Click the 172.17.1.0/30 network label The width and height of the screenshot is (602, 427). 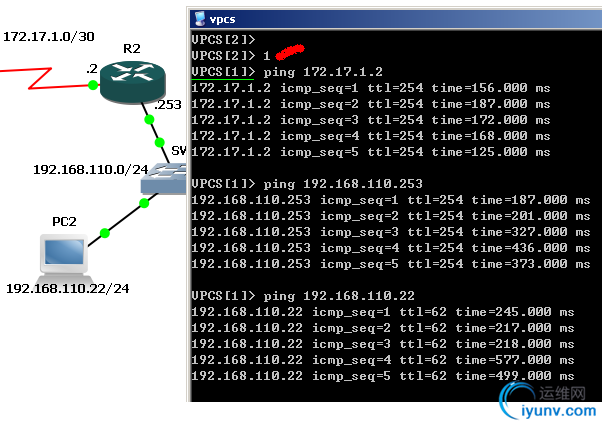(x=49, y=36)
